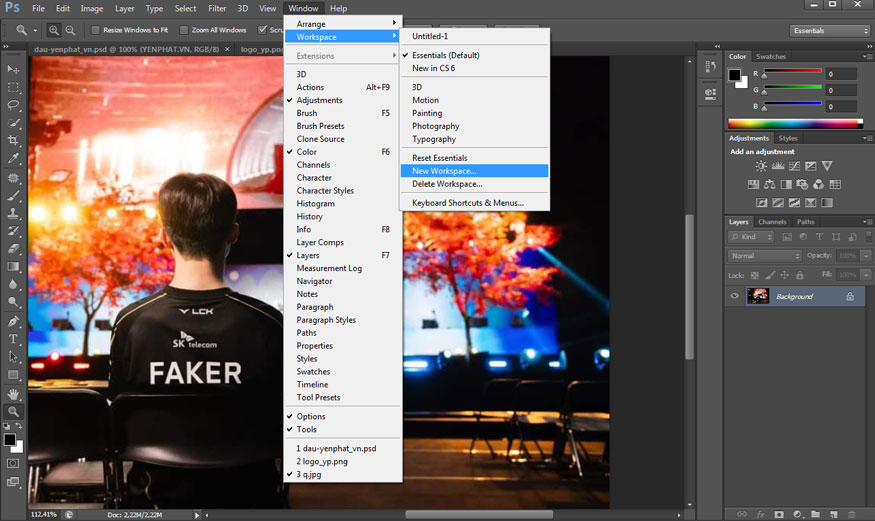Select the Move tool
875x521 pixels.
(13, 69)
